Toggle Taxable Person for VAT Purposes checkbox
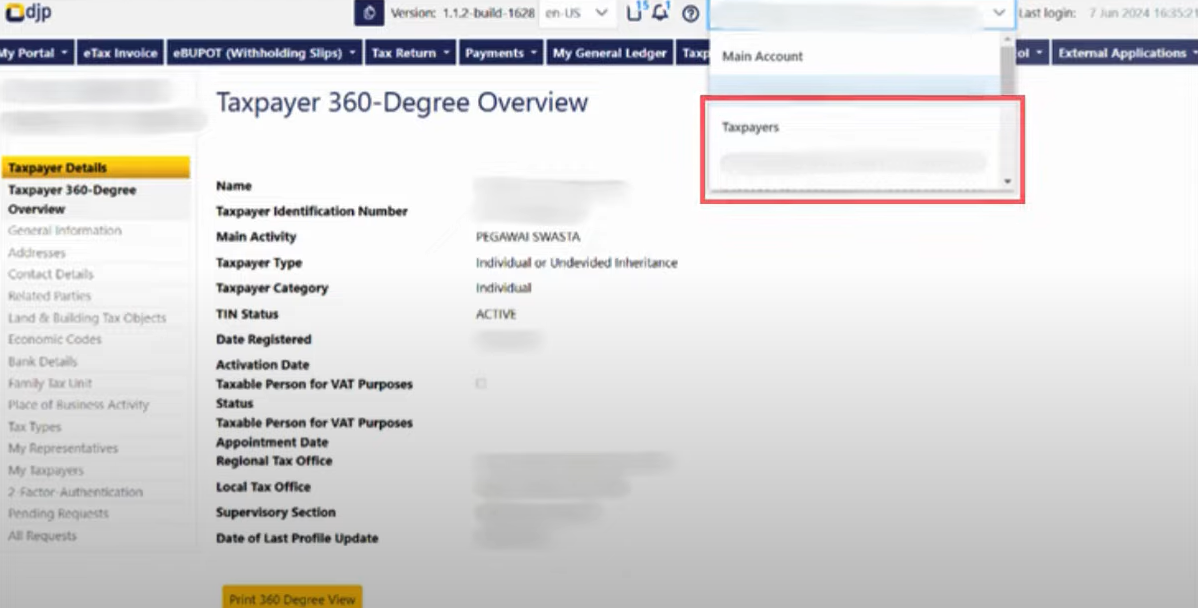 [481, 383]
